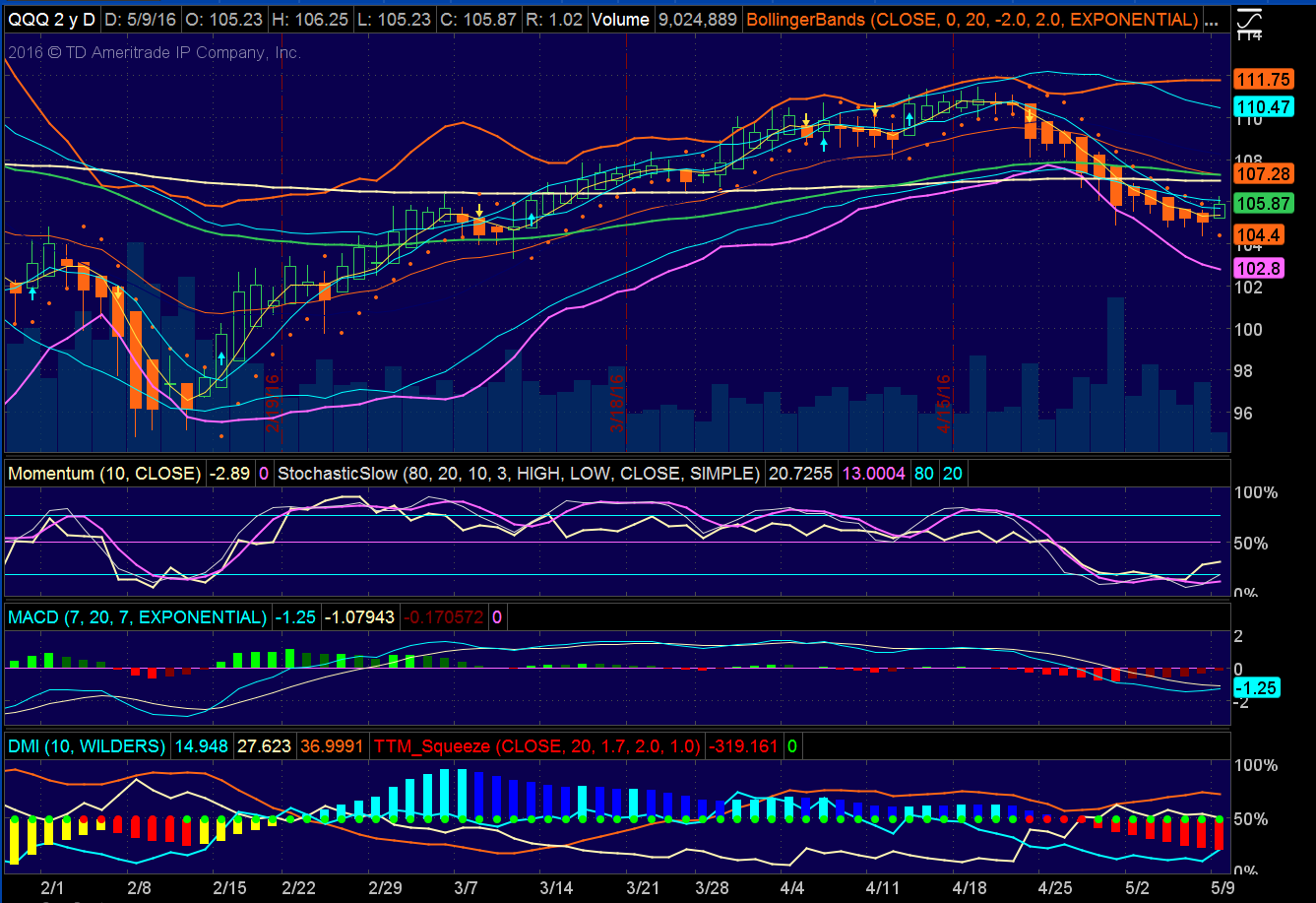Click the '2/8' date on the time axis
1316x903 pixels.
(139, 887)
